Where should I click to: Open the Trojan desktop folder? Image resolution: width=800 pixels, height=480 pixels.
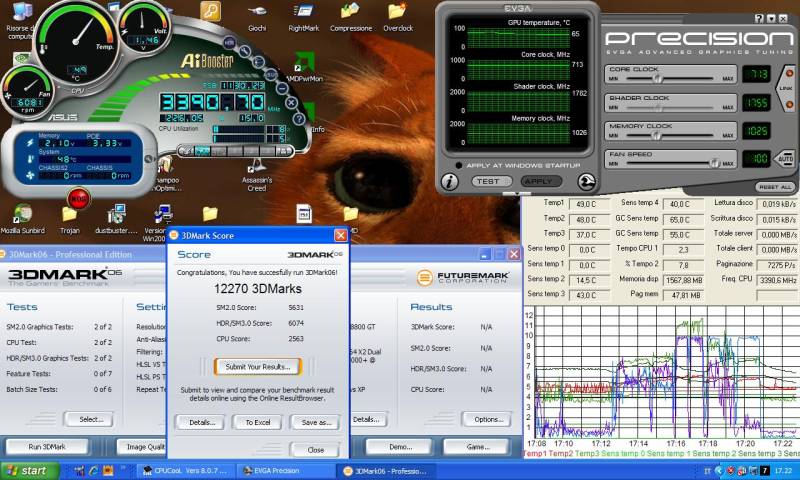click(69, 219)
